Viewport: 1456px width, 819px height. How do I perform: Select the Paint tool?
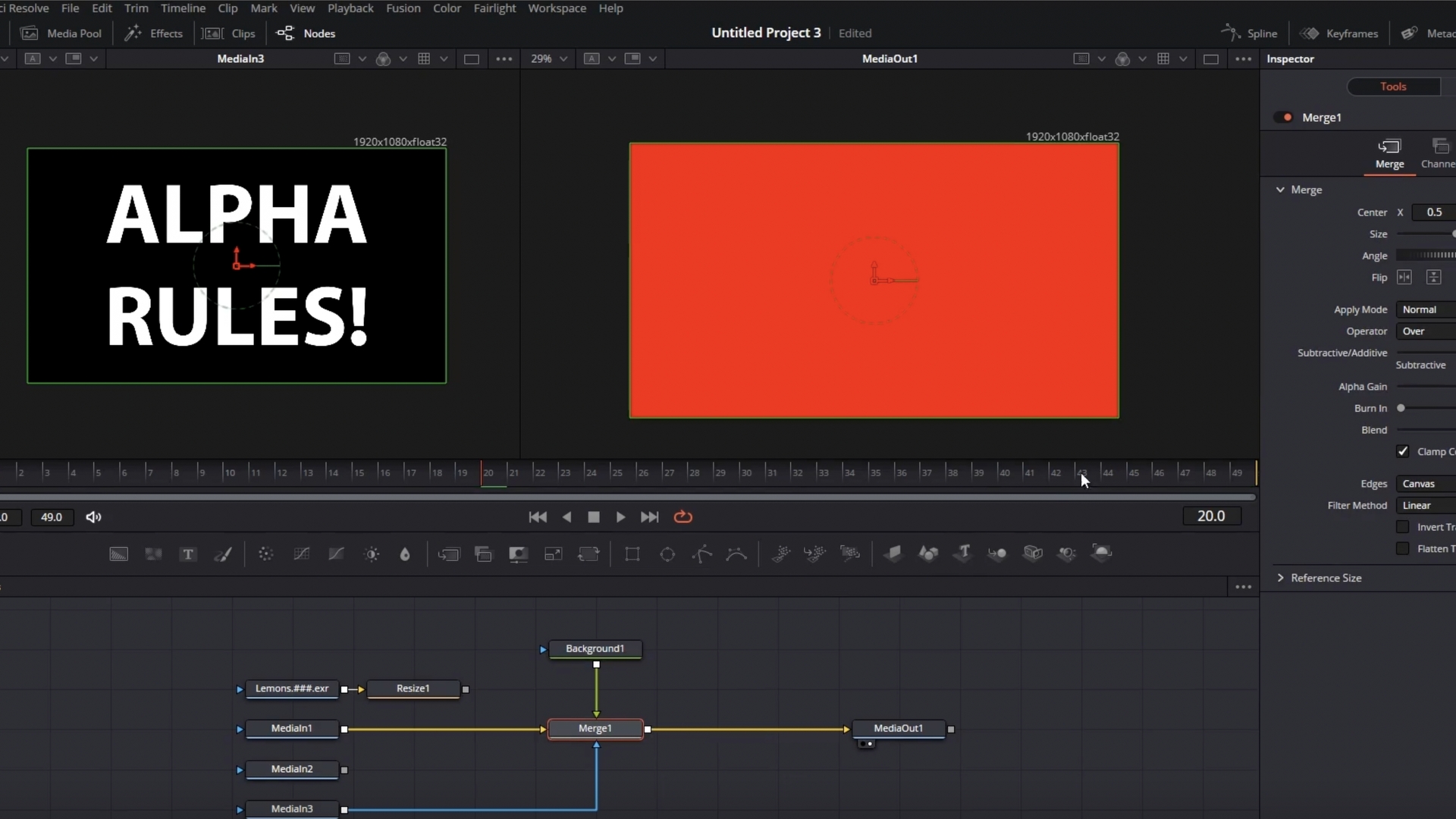(223, 554)
